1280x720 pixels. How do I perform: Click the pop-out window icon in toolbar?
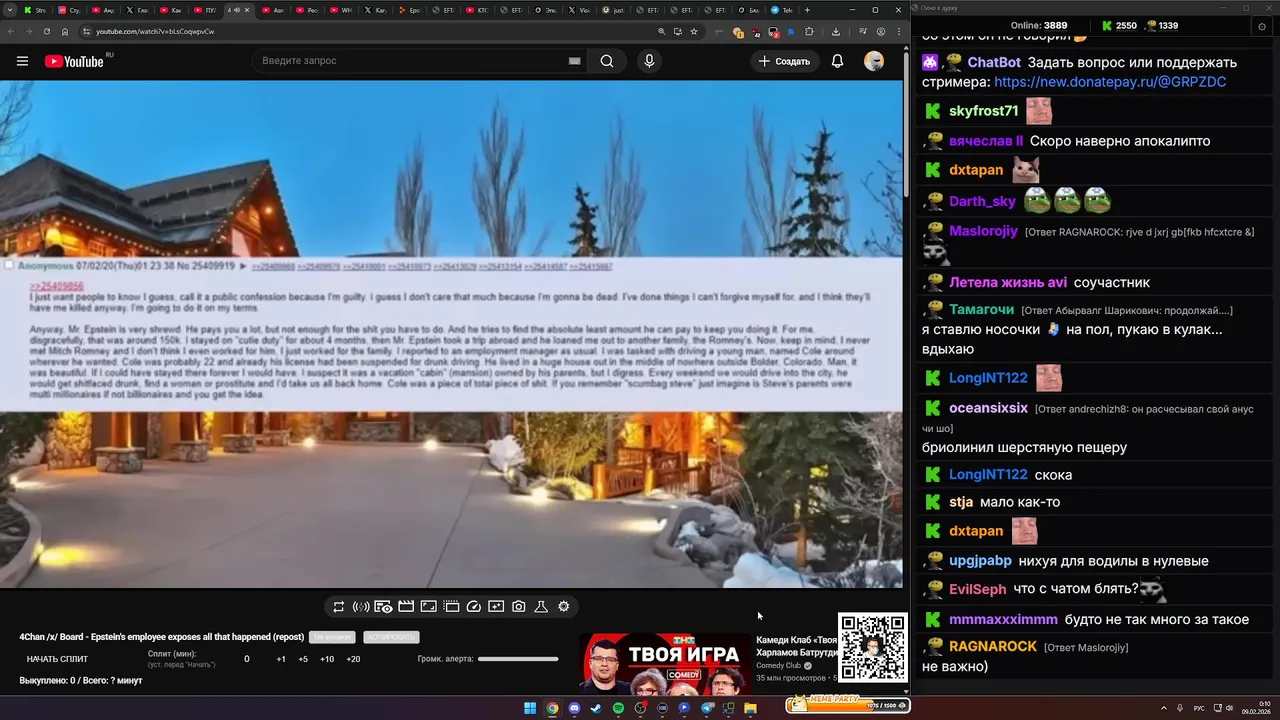[x=451, y=607]
